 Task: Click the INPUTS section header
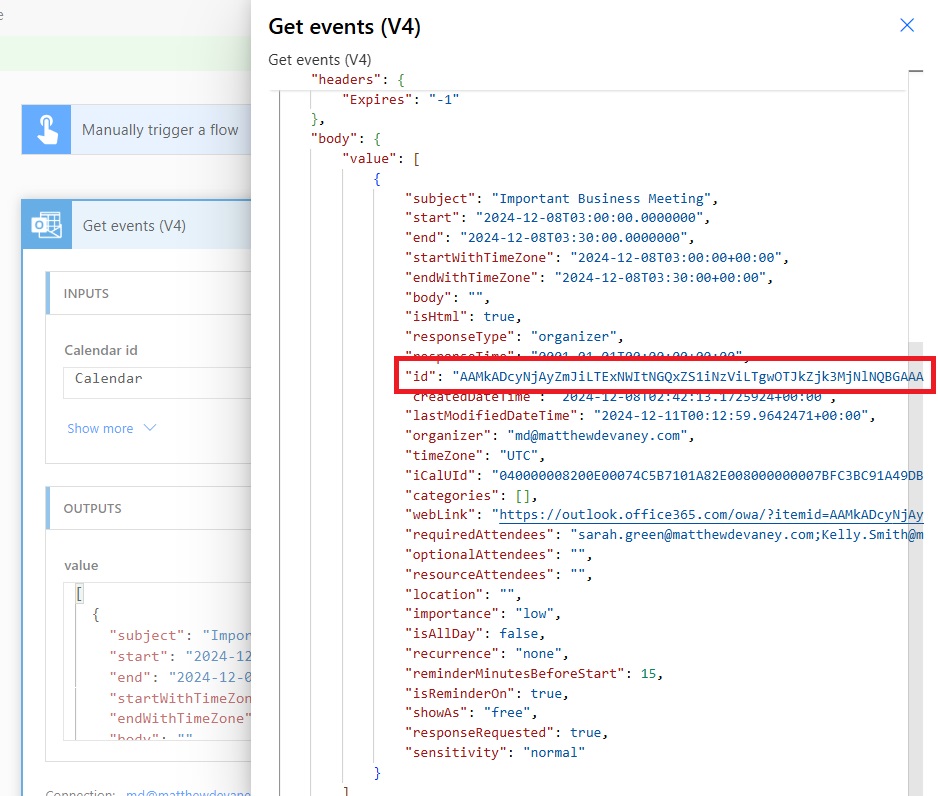pyautogui.click(x=86, y=294)
